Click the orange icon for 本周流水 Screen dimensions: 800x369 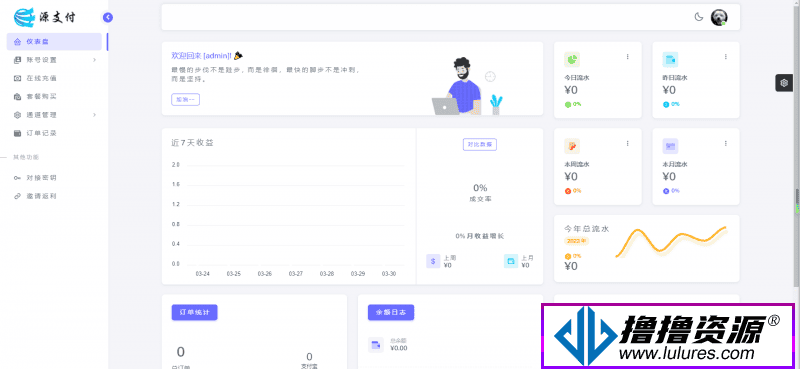(x=572, y=146)
